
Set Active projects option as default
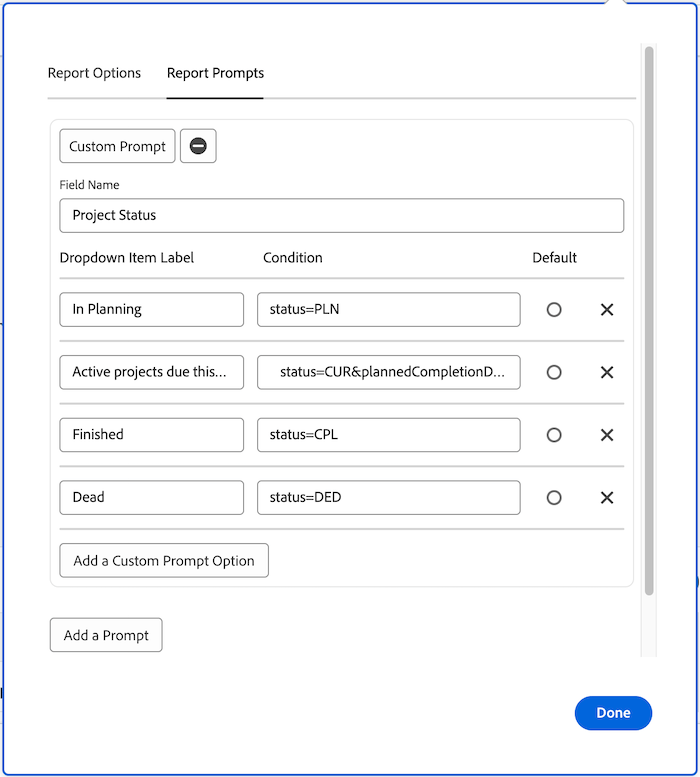coord(554,372)
